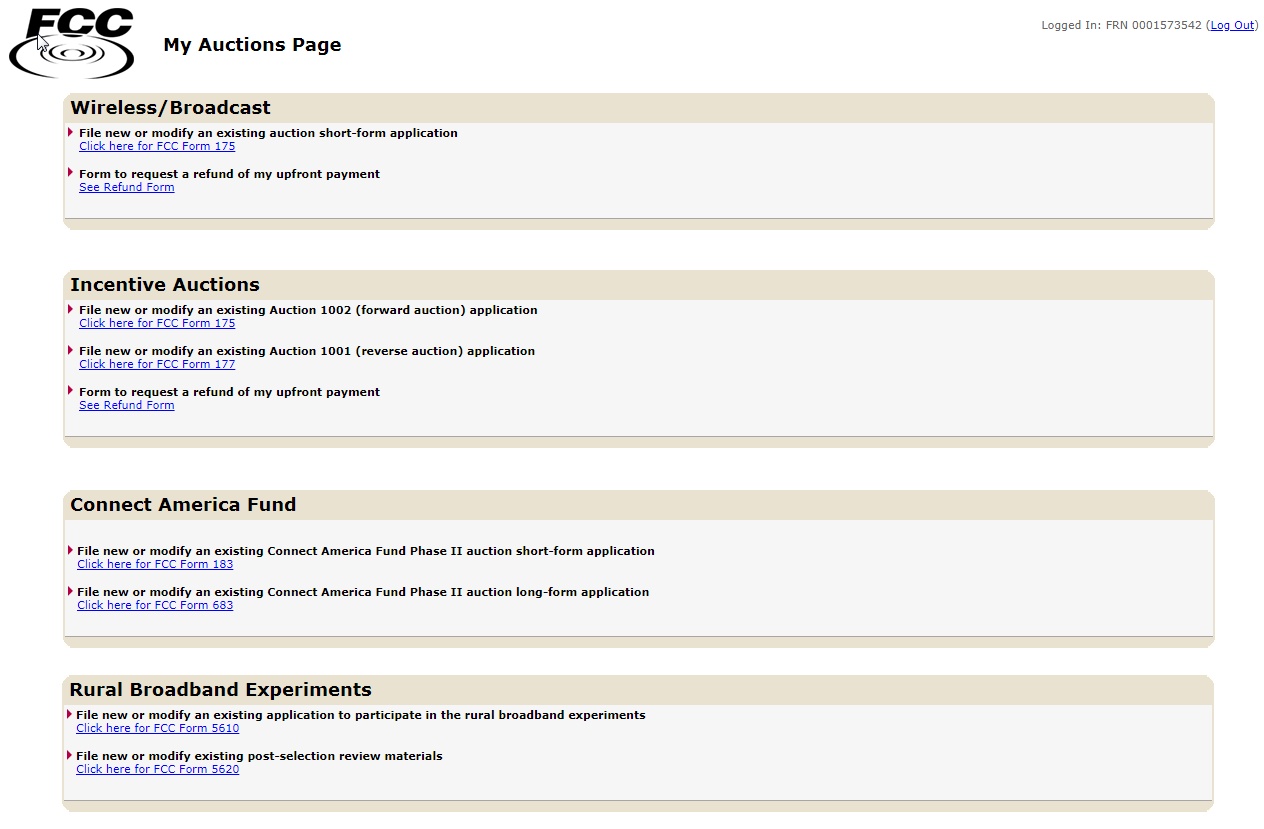The height and width of the screenshot is (829, 1264).
Task: Click red arrow beside Auction 1002 forward auction
Action: [71, 309]
